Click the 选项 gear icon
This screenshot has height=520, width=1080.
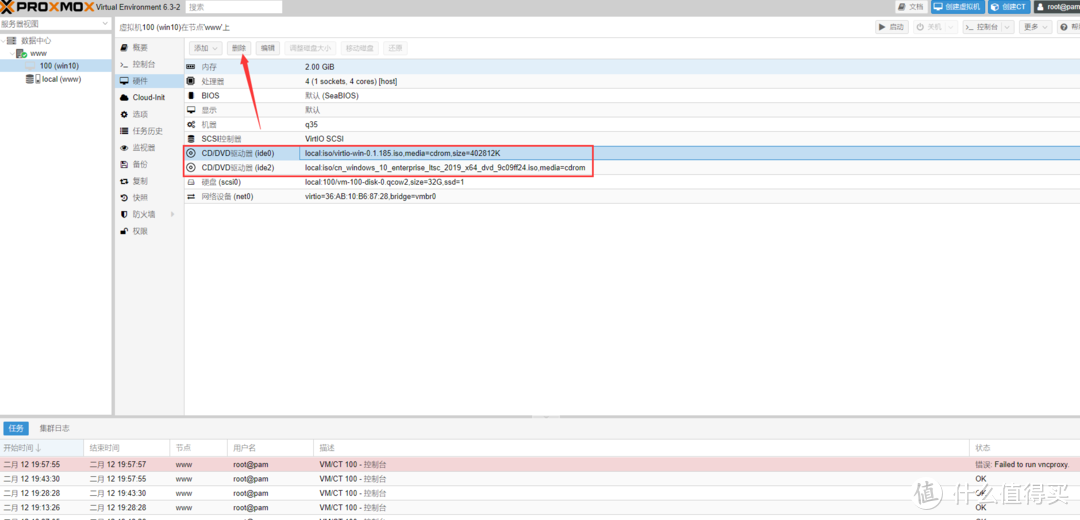click(x=124, y=114)
